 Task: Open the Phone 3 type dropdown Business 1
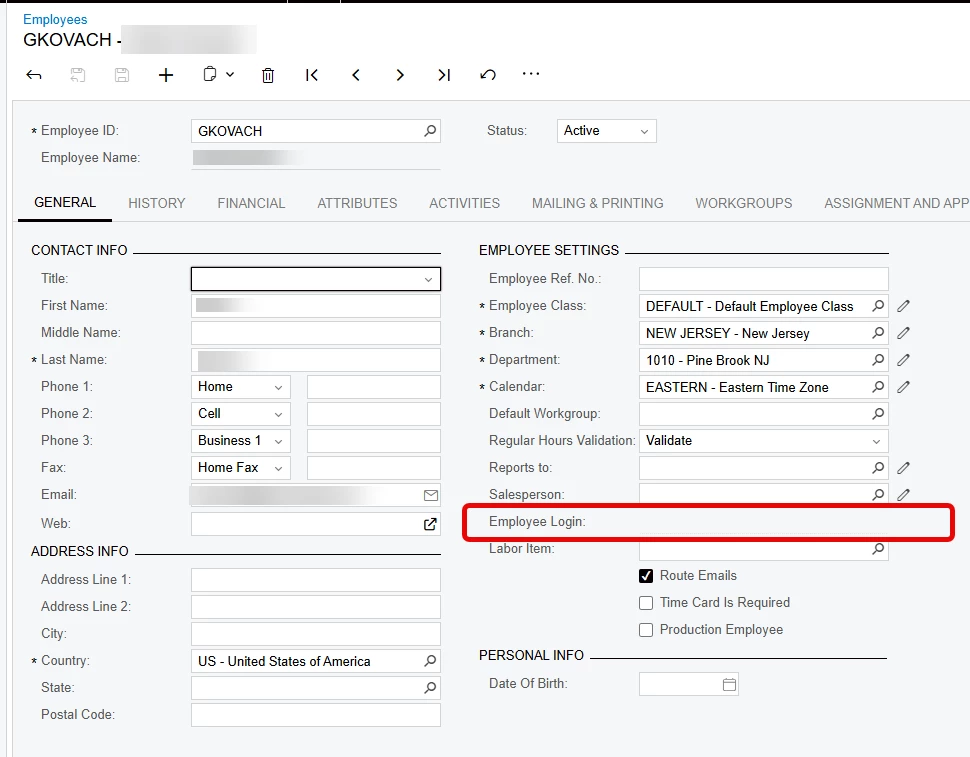pos(241,441)
